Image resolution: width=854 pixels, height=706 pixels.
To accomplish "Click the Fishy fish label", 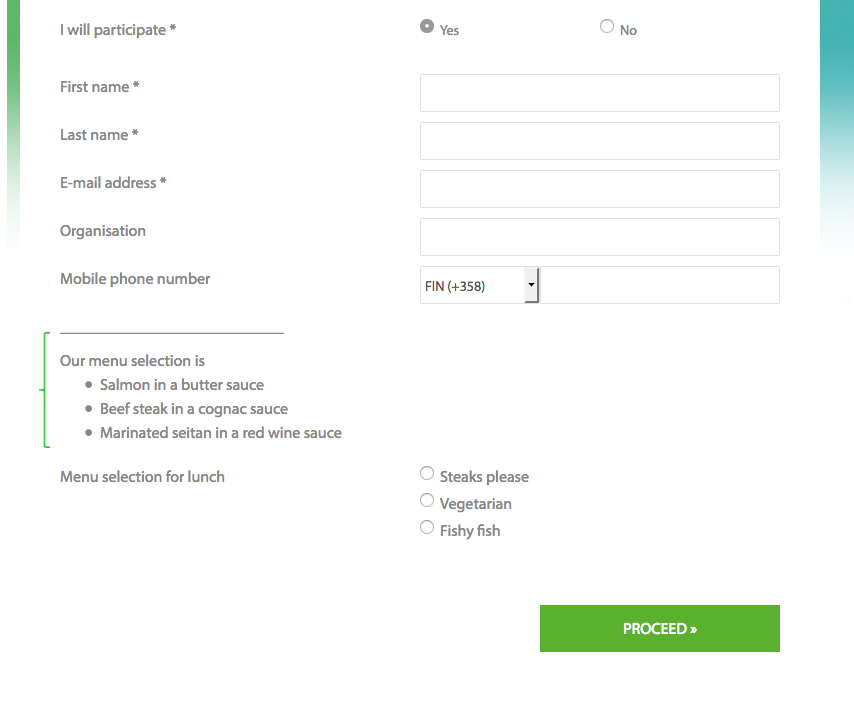I will [469, 531].
